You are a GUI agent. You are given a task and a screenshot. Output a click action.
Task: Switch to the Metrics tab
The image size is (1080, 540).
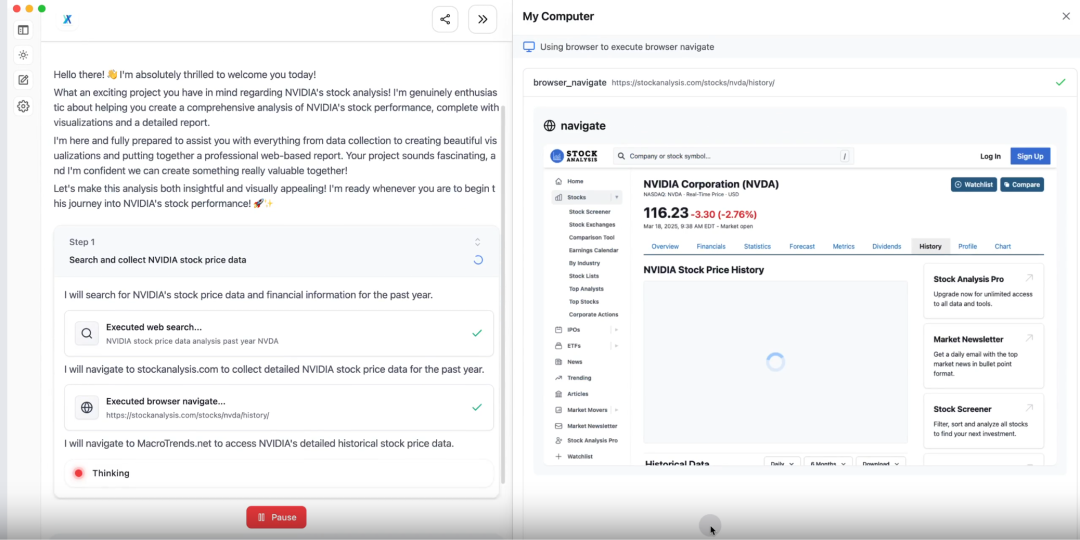click(843, 247)
